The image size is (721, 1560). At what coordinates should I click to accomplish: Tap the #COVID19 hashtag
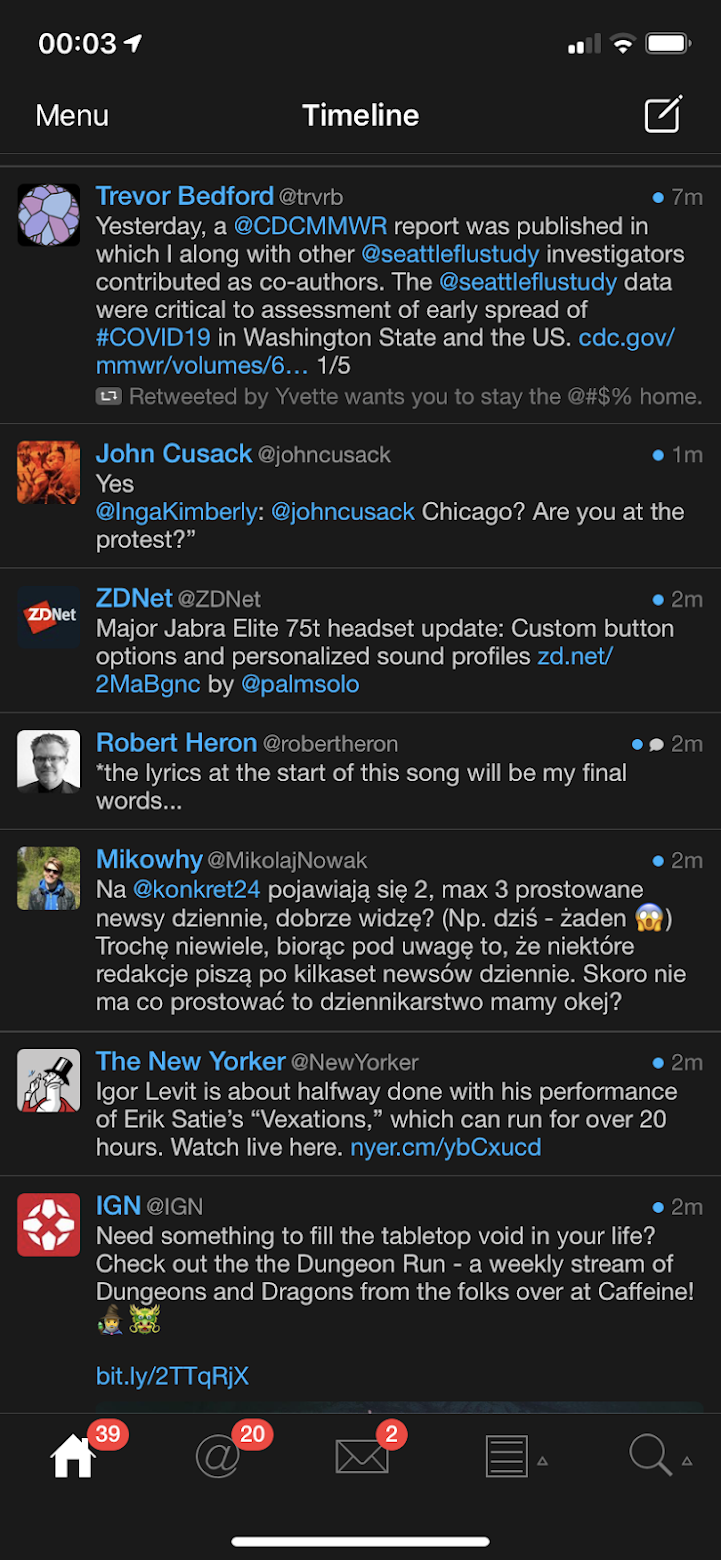154,338
